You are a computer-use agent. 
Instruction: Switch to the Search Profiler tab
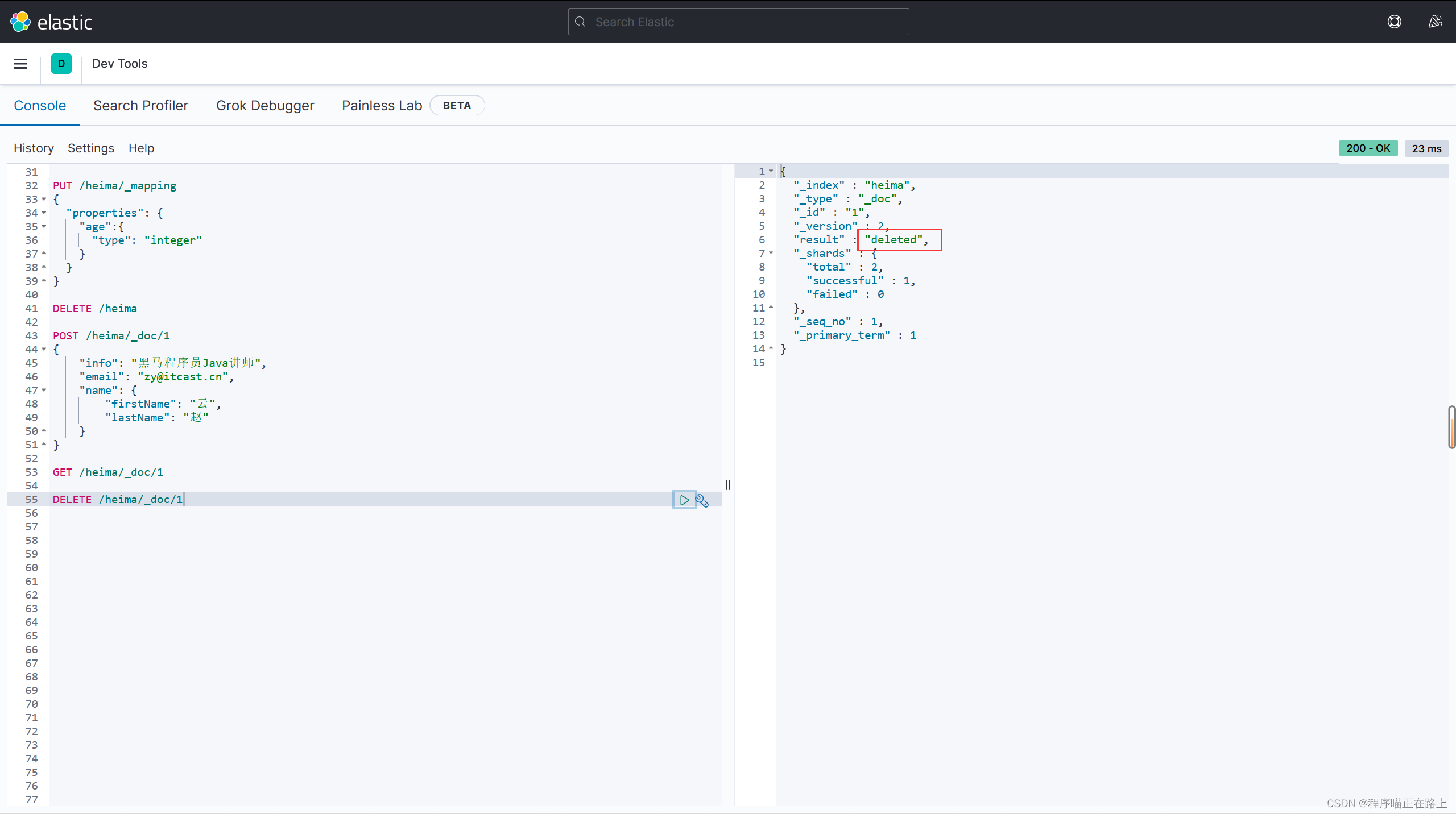140,106
